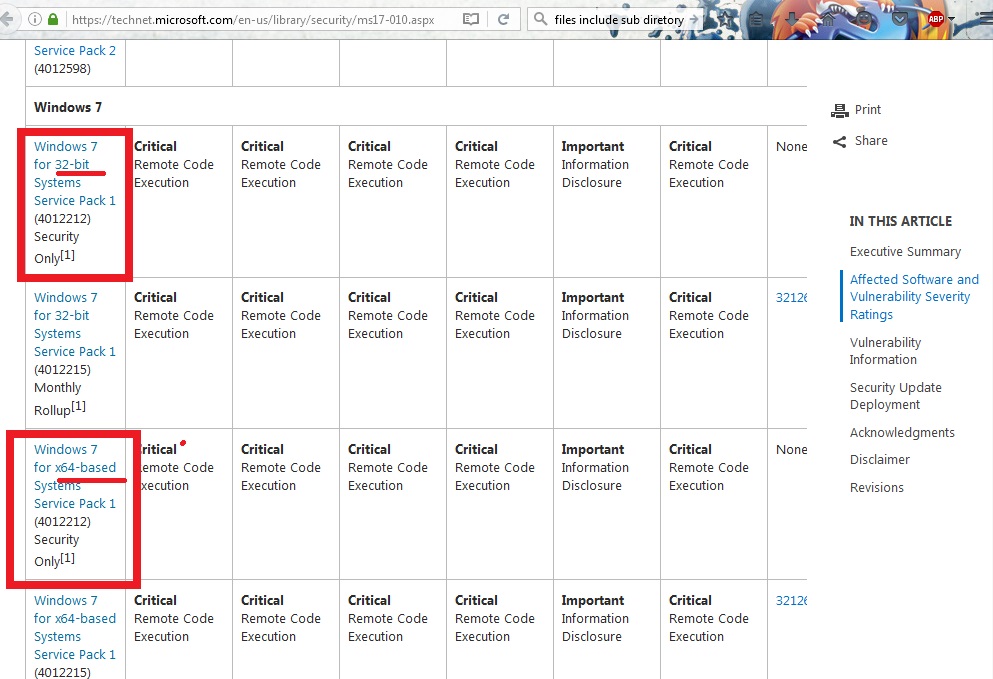
Task: Click 'Important Information Disclosure' in x64 Security Only row
Action: pos(595,467)
